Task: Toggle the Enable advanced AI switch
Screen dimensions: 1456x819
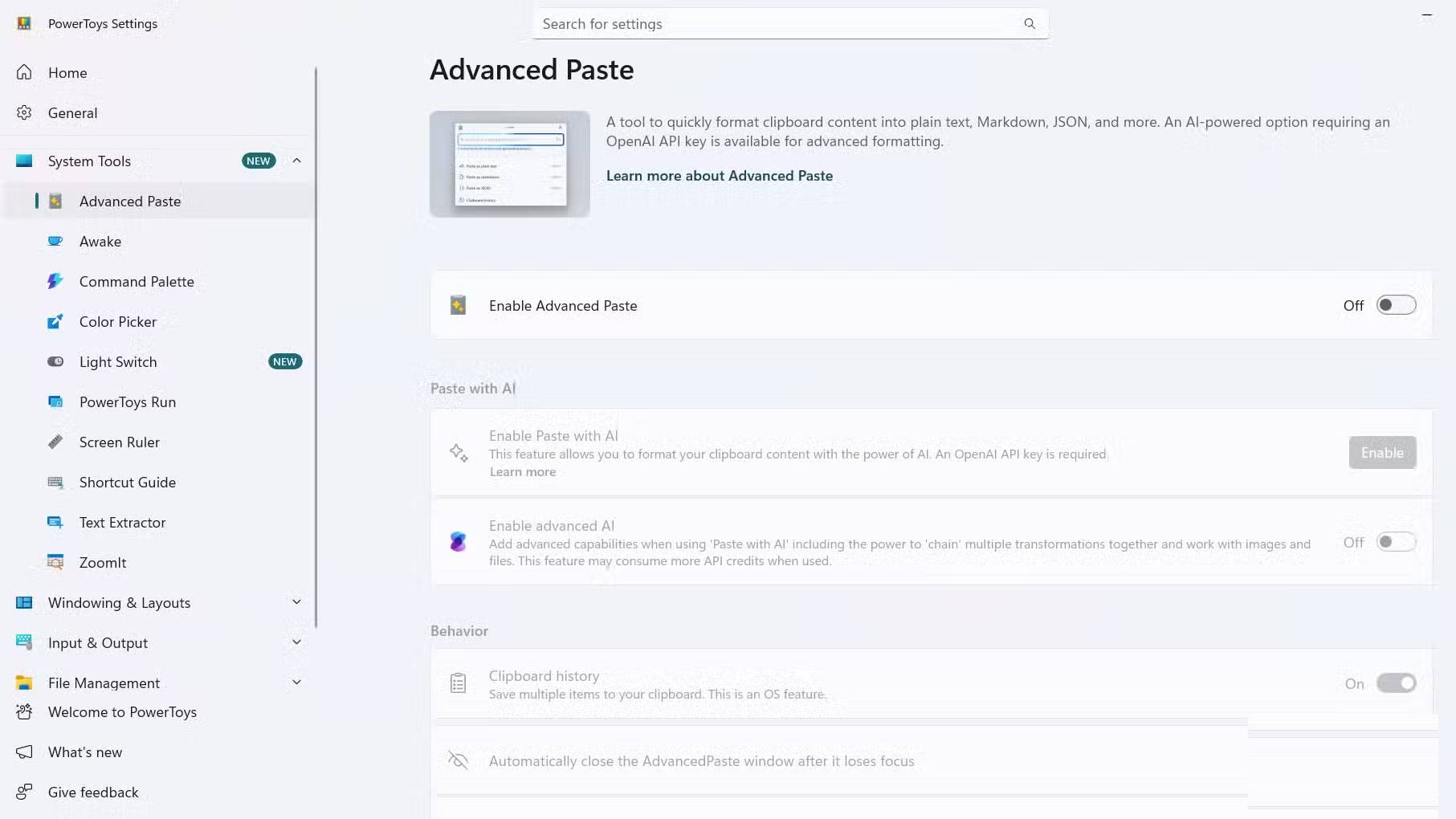Action: point(1396,542)
